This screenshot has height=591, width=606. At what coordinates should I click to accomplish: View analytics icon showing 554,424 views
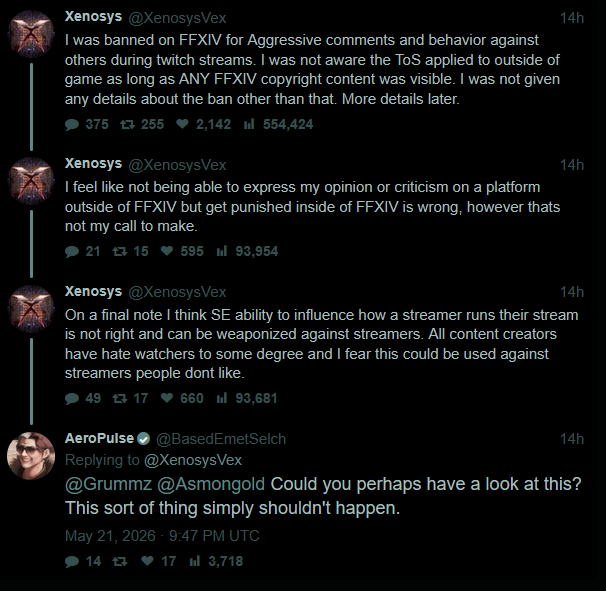(249, 124)
